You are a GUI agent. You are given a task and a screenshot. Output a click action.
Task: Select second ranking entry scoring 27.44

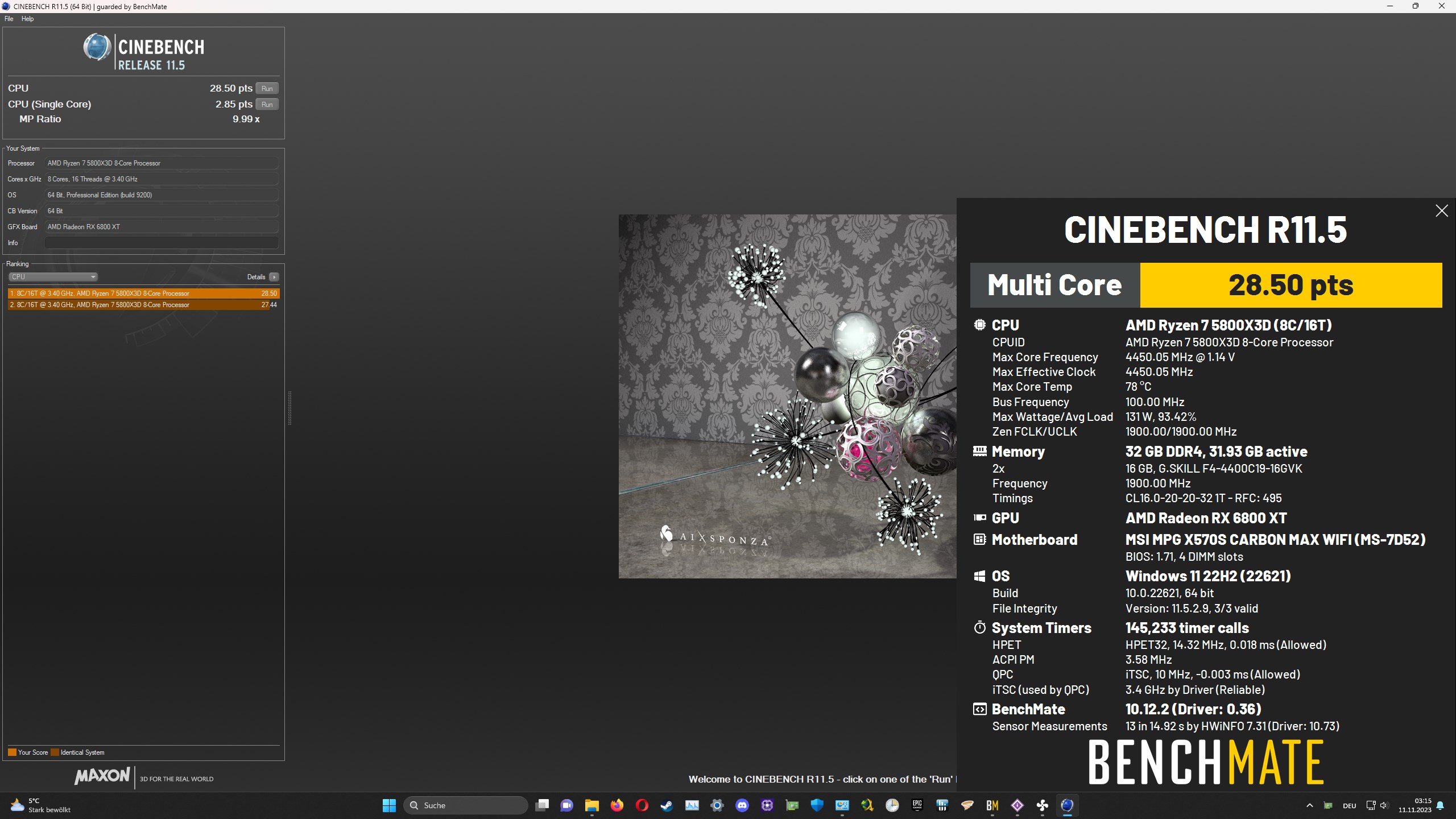pos(143,305)
